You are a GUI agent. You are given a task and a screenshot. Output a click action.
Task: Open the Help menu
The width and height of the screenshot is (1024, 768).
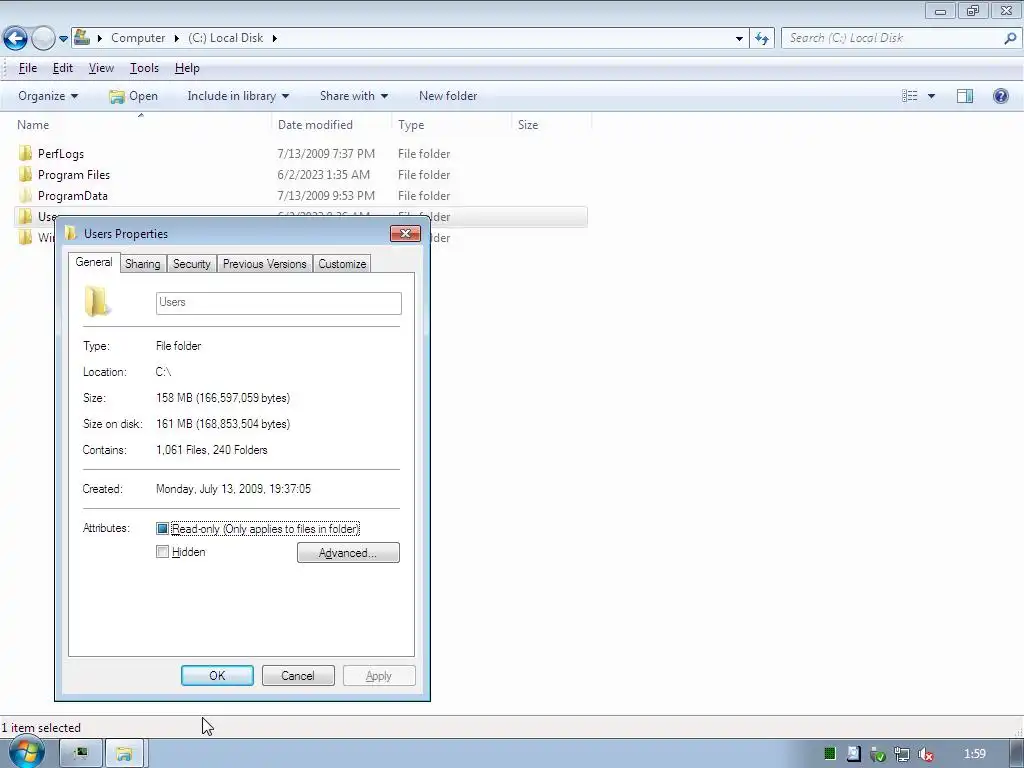pyautogui.click(x=187, y=68)
